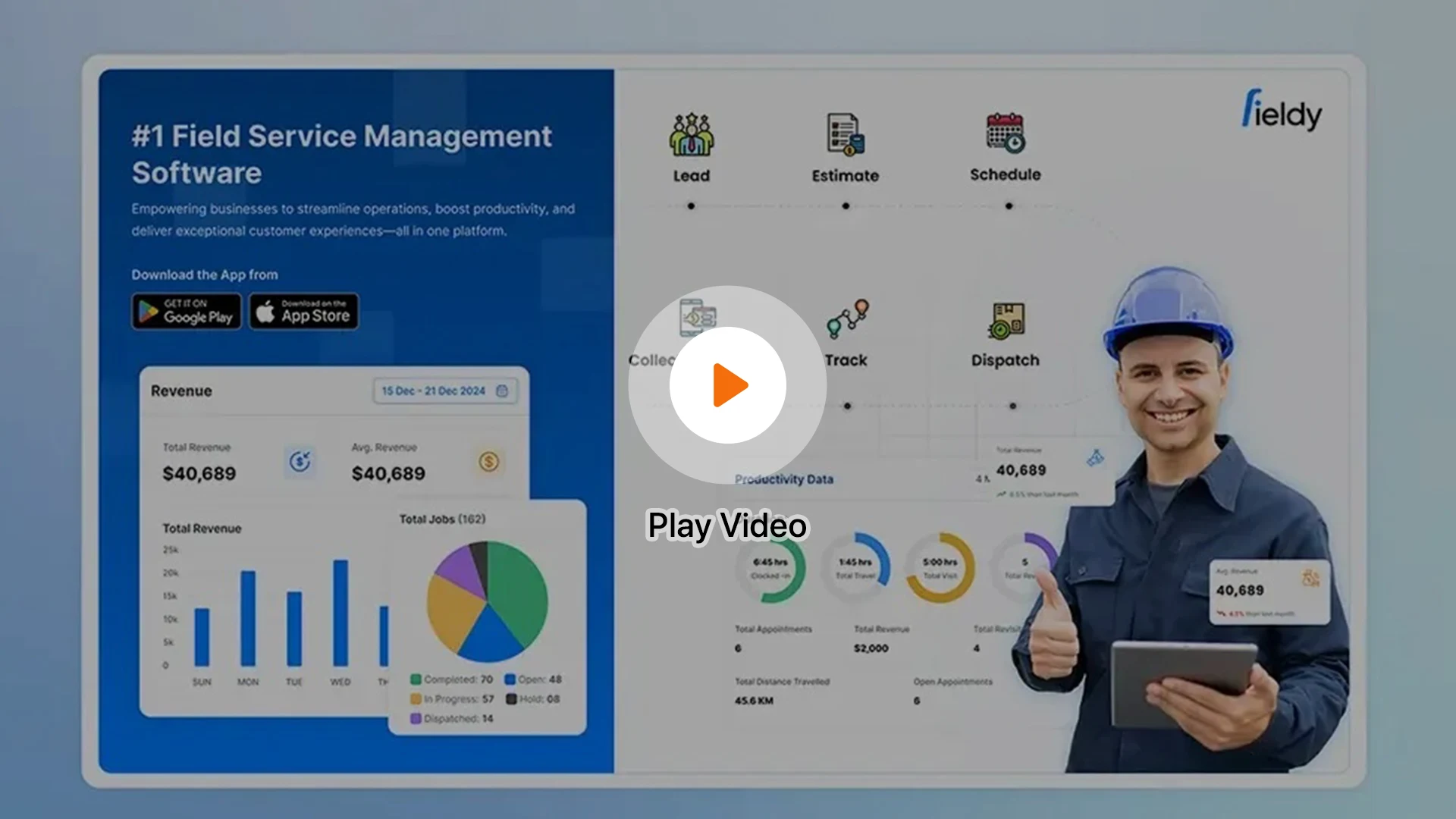This screenshot has height=819, width=1456.
Task: Click the blue Open legend swatch
Action: pos(510,679)
